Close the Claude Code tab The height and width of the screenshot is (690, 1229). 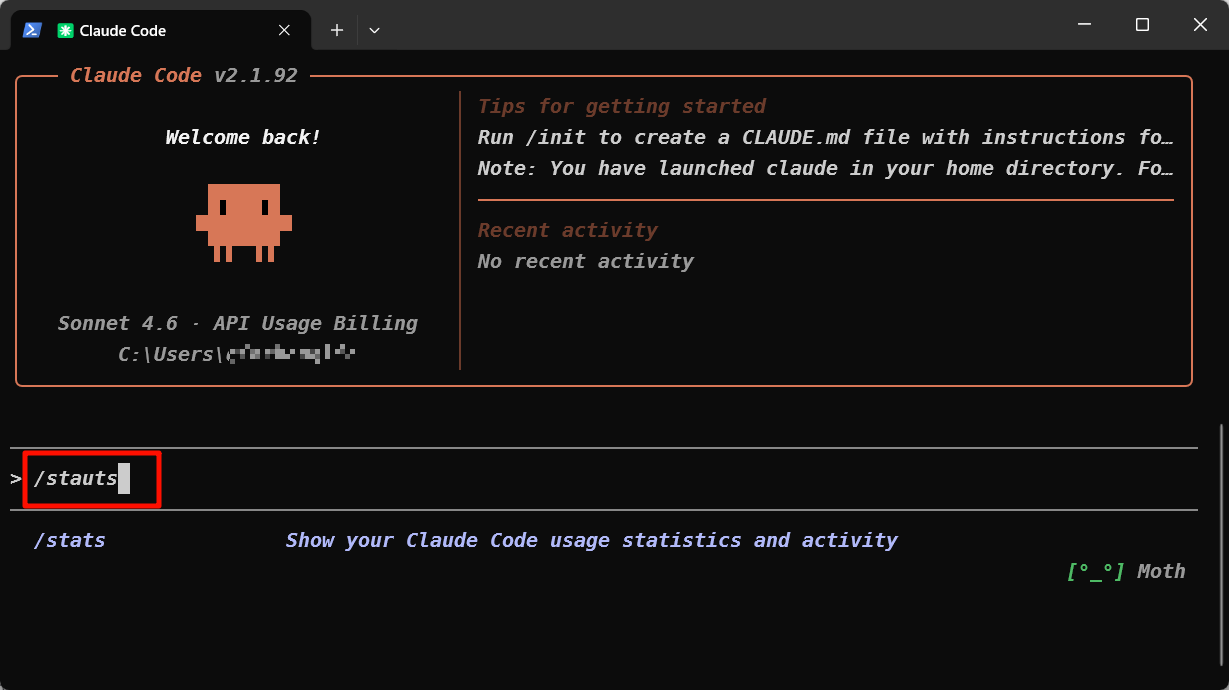[284, 30]
